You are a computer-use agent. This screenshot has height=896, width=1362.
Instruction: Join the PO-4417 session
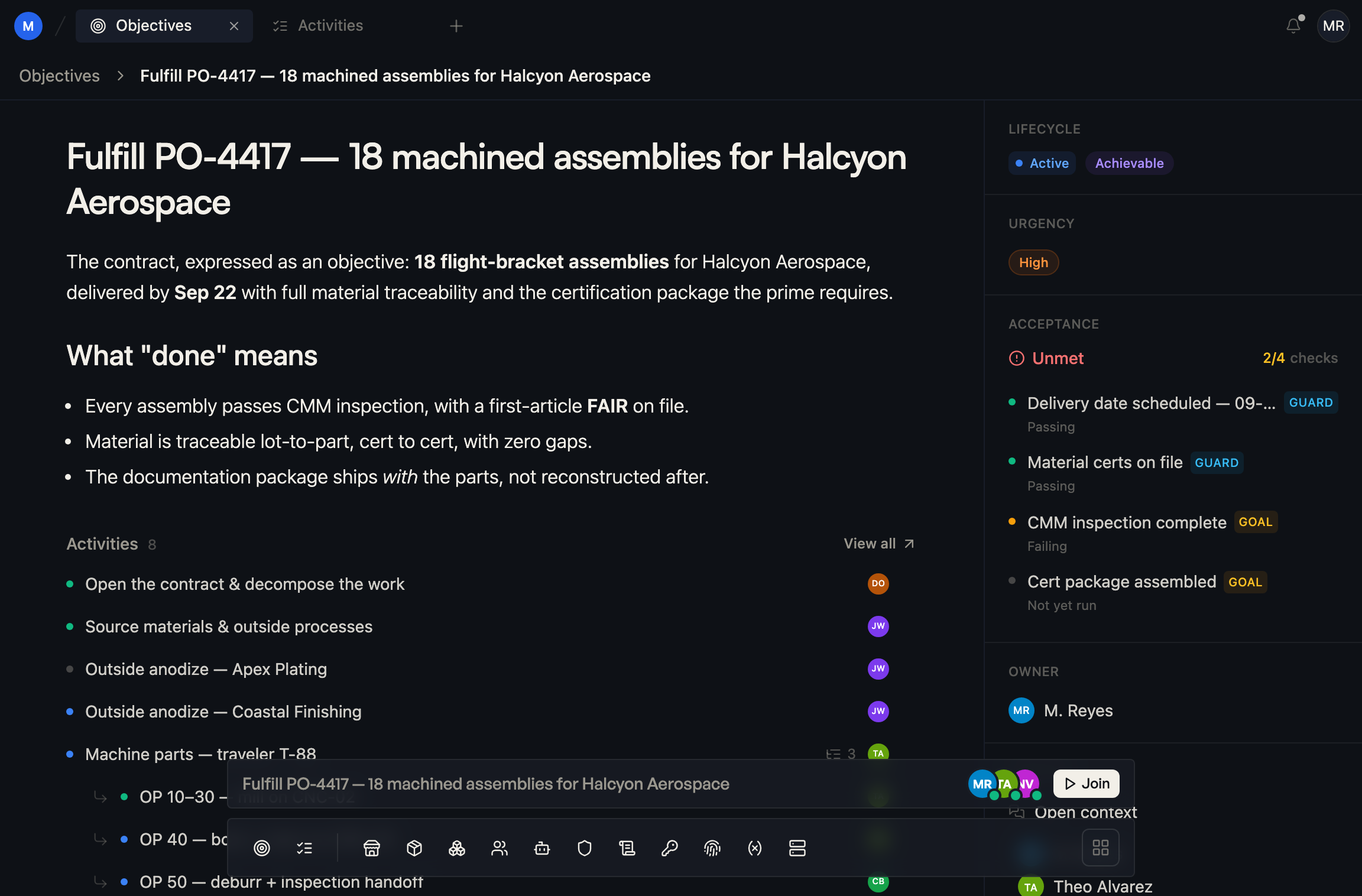click(x=1086, y=784)
